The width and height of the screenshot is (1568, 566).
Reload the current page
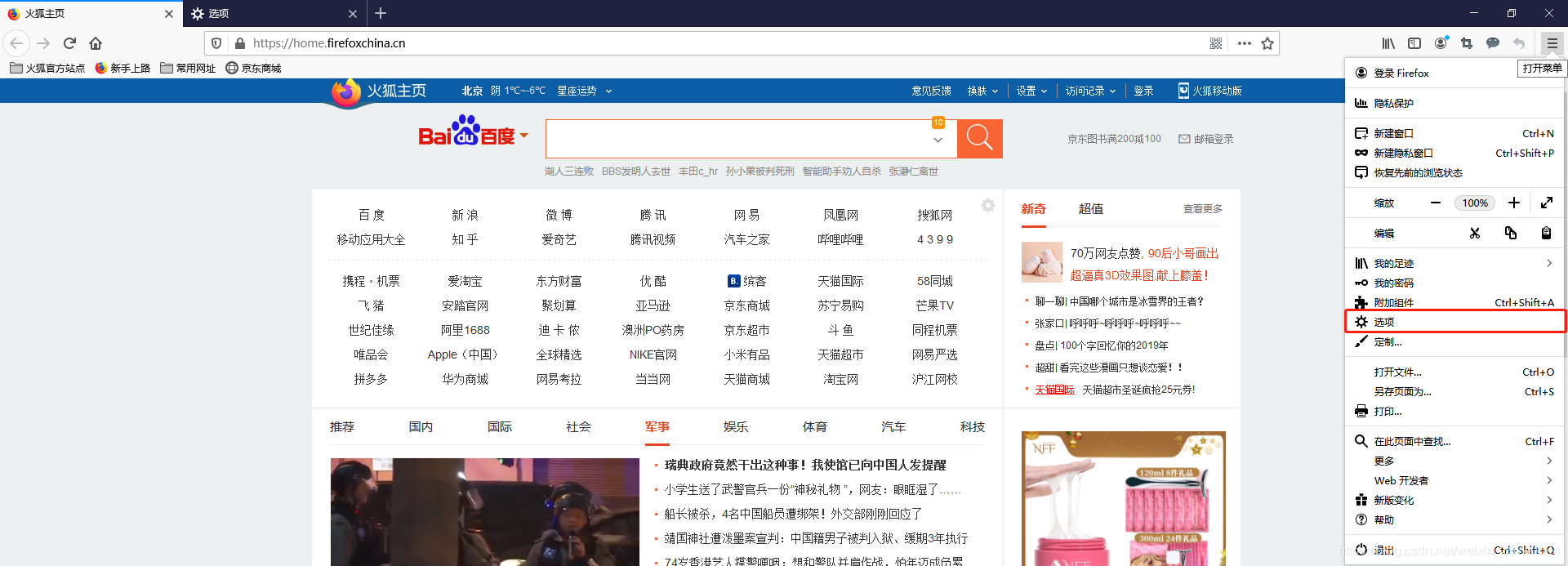(70, 43)
